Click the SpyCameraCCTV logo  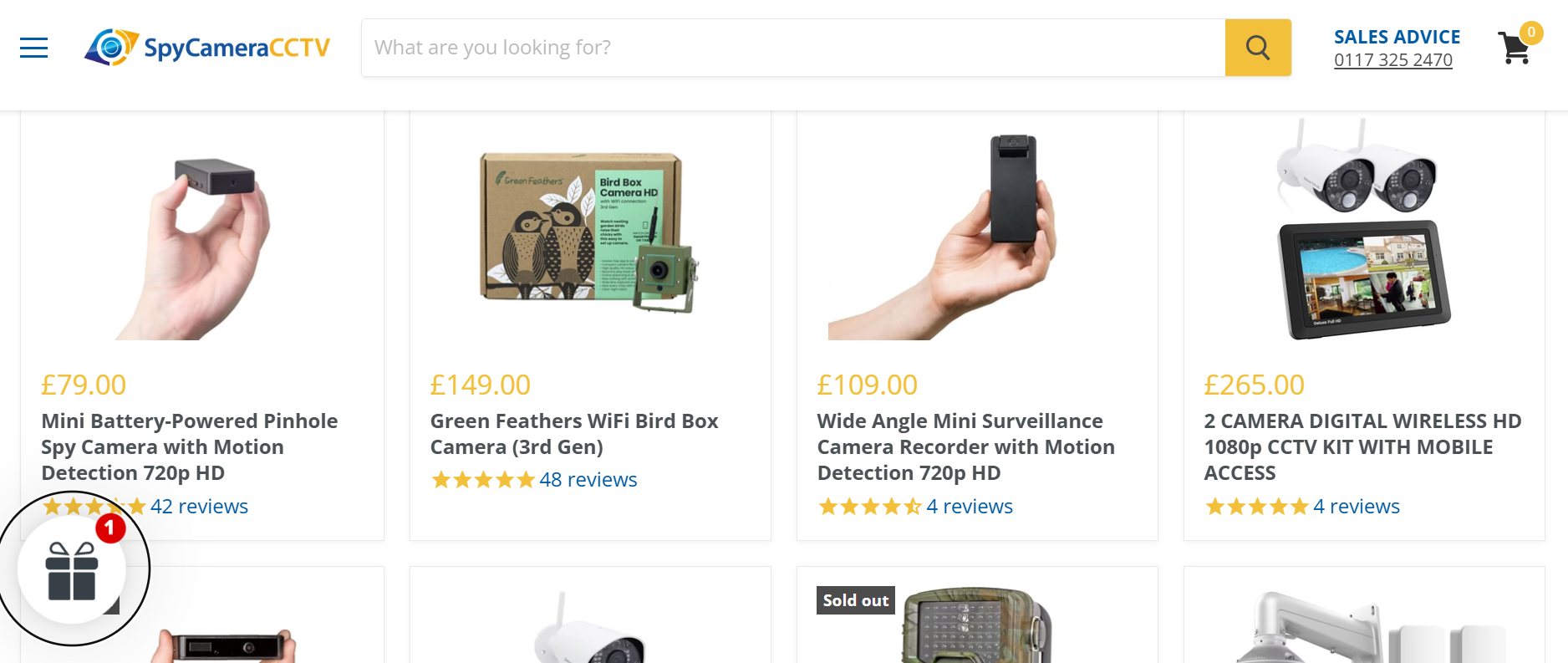pos(207,48)
